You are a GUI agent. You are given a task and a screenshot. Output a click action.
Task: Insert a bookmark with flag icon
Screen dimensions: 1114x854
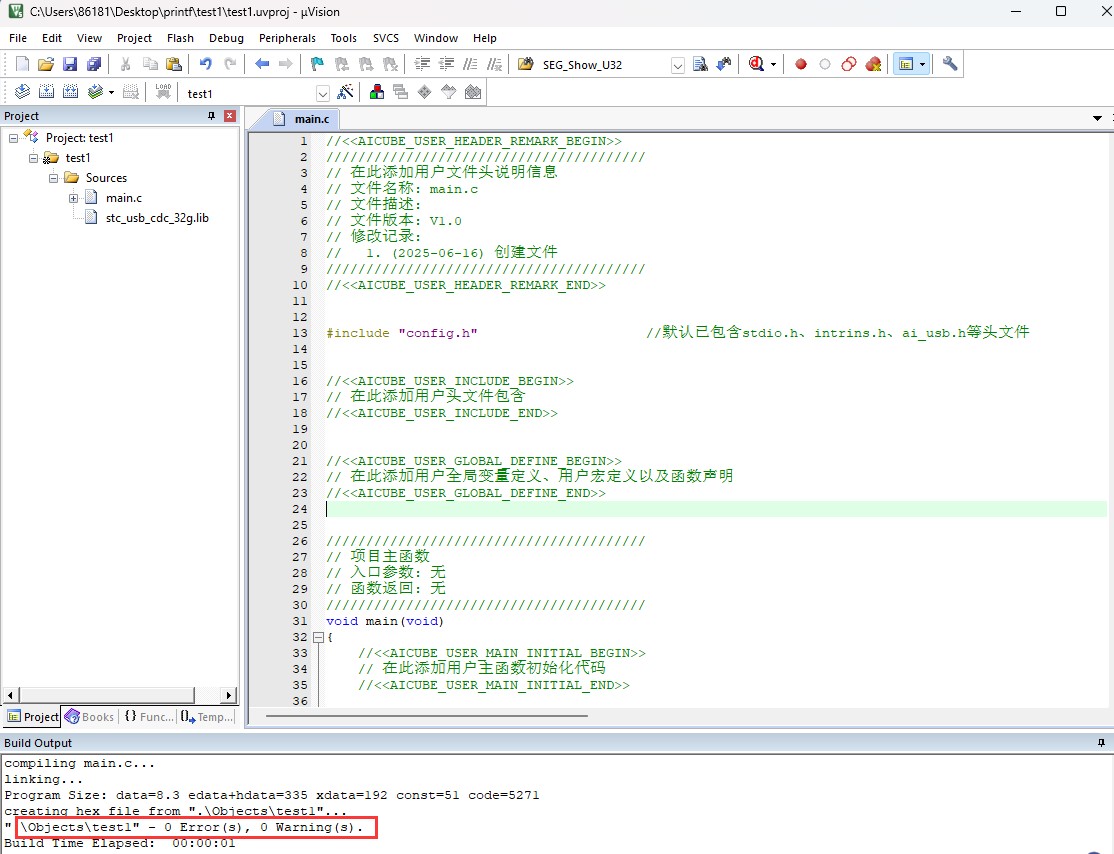click(317, 65)
